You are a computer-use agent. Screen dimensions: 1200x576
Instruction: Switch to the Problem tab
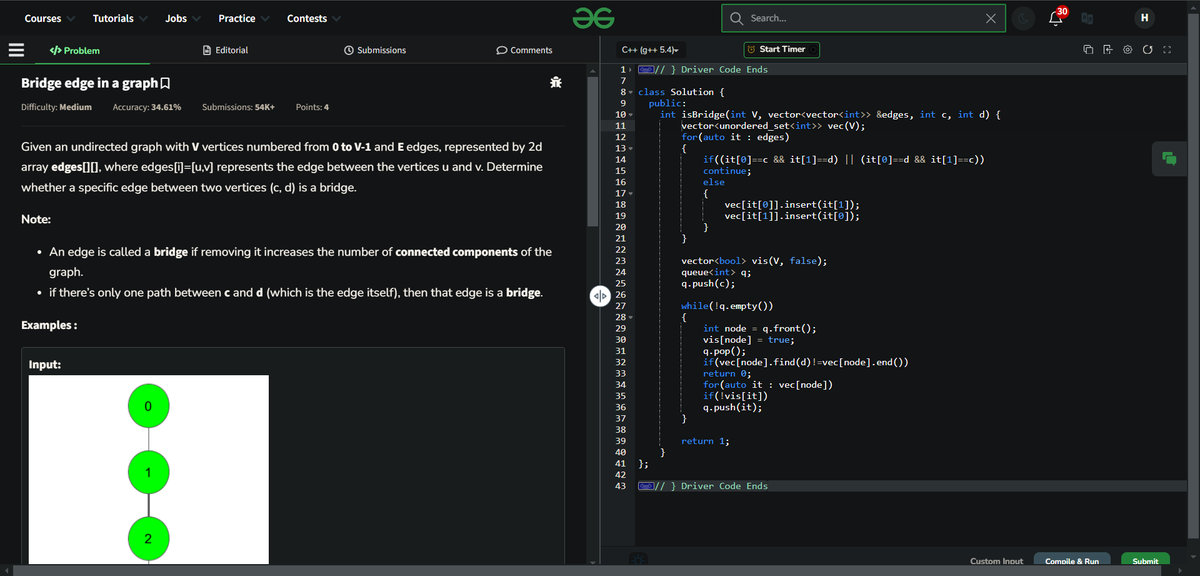pyautogui.click(x=74, y=50)
